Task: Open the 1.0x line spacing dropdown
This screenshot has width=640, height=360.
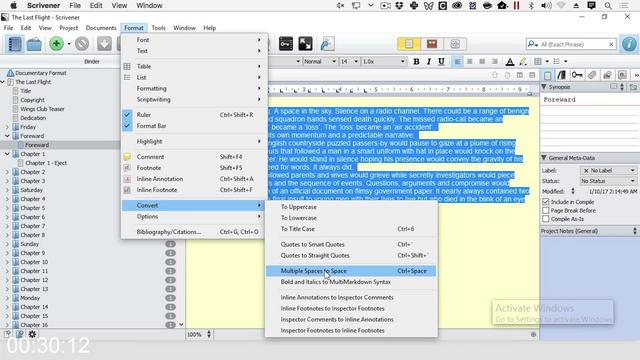Action: pos(384,62)
